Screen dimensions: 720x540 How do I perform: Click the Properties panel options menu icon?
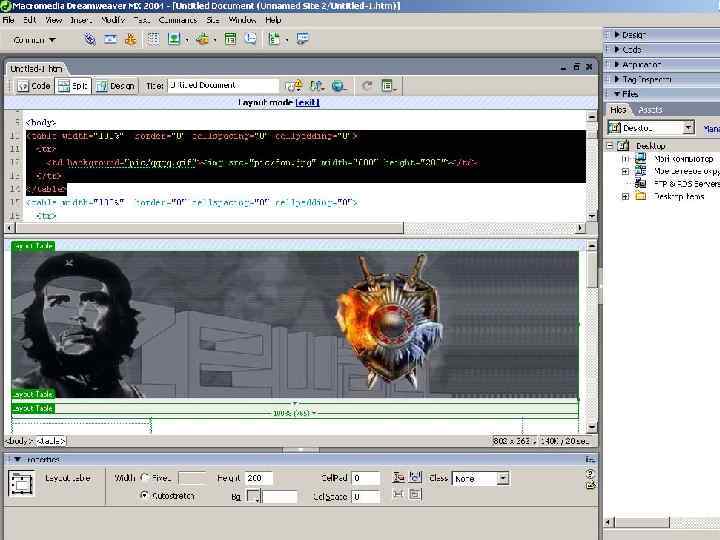point(591,460)
